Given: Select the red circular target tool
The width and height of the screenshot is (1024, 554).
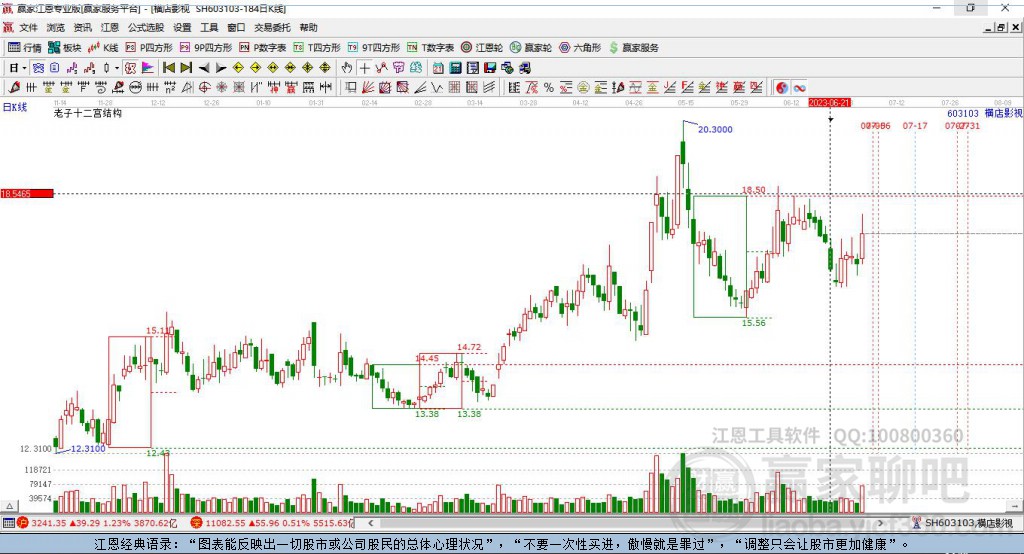Looking at the screenshot, I should [204, 88].
